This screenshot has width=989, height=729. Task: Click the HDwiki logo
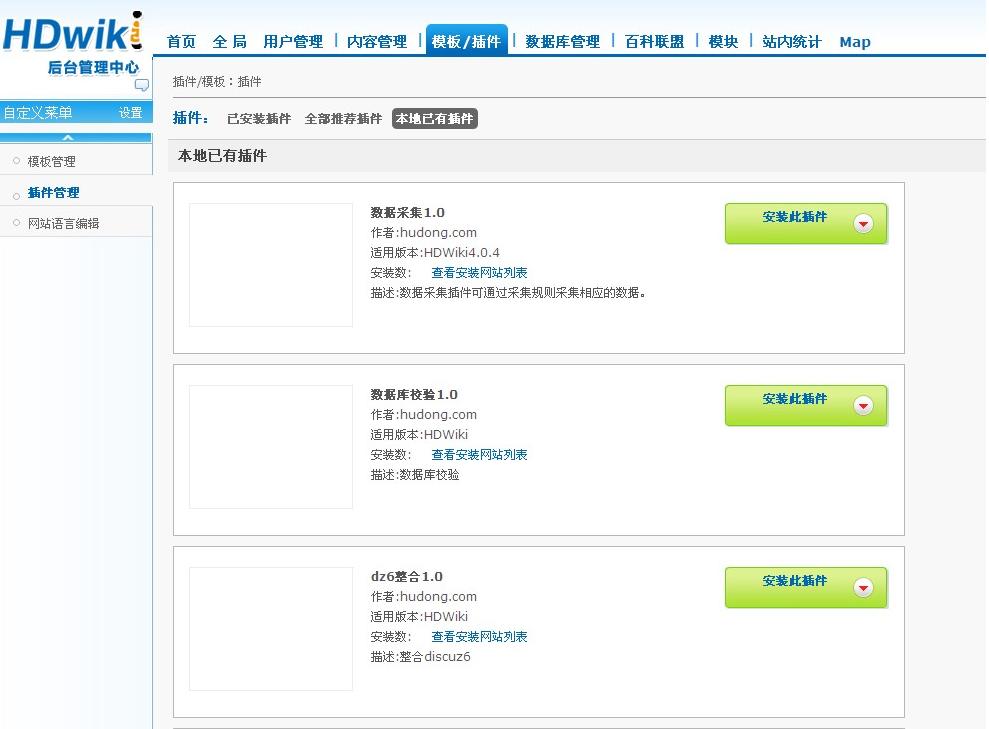73,32
